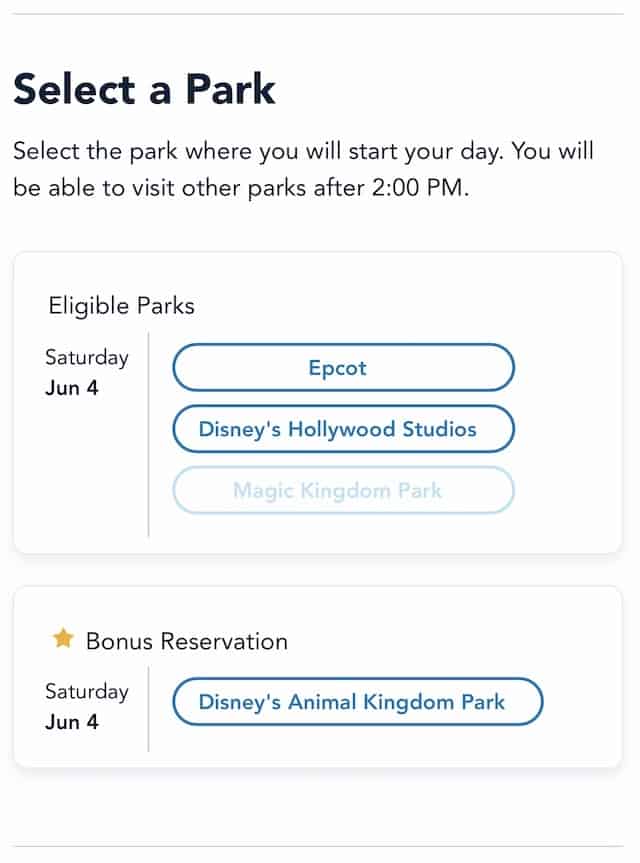
Task: Choose Disney's Hollywood Studios
Action: click(x=343, y=429)
